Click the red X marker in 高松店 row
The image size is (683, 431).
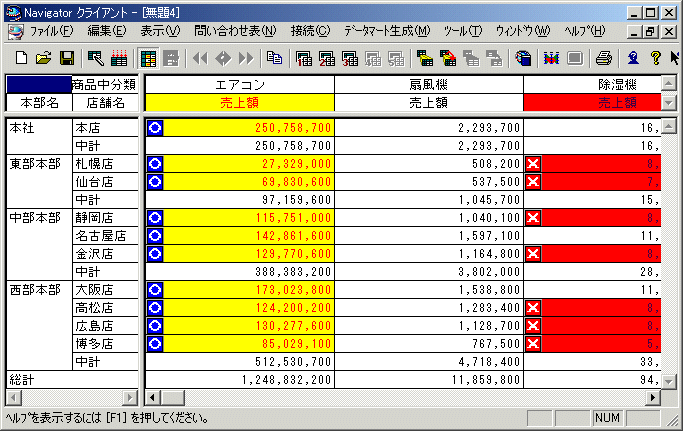(533, 308)
